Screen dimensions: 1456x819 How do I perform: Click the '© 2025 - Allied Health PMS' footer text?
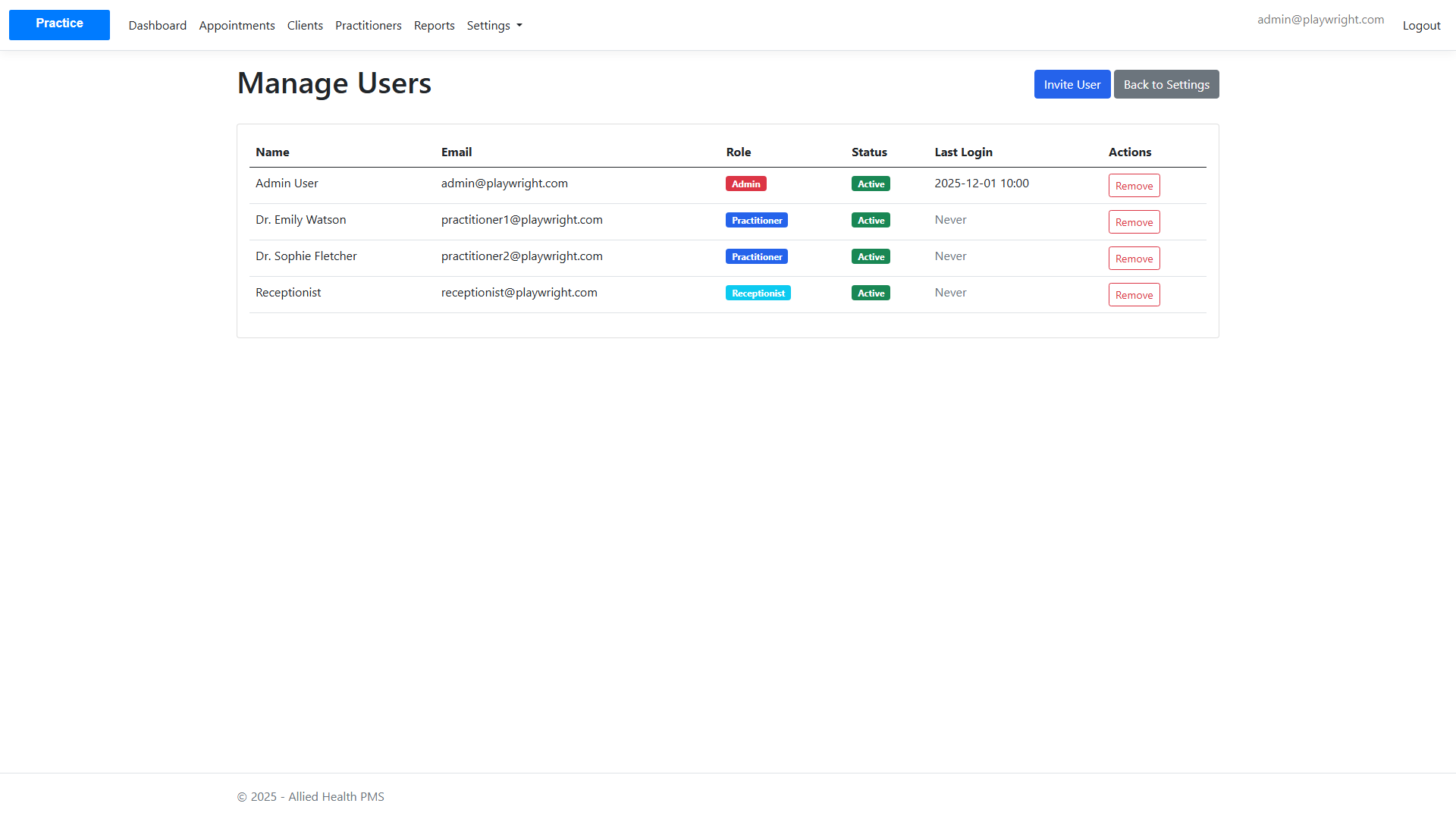[x=311, y=796]
